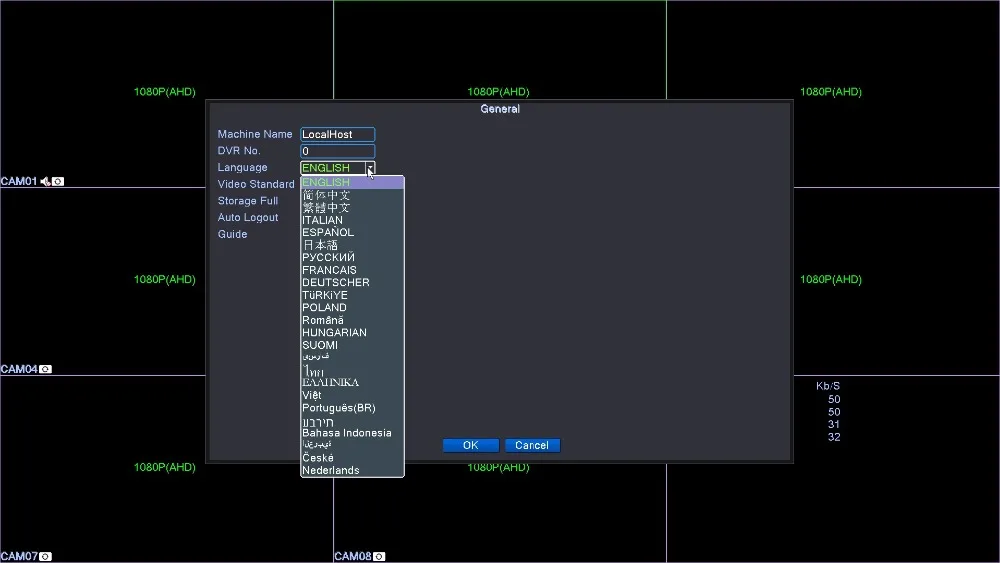Viewport: 1000px width, 563px height.
Task: Click the Machine Name input field
Action: click(337, 135)
